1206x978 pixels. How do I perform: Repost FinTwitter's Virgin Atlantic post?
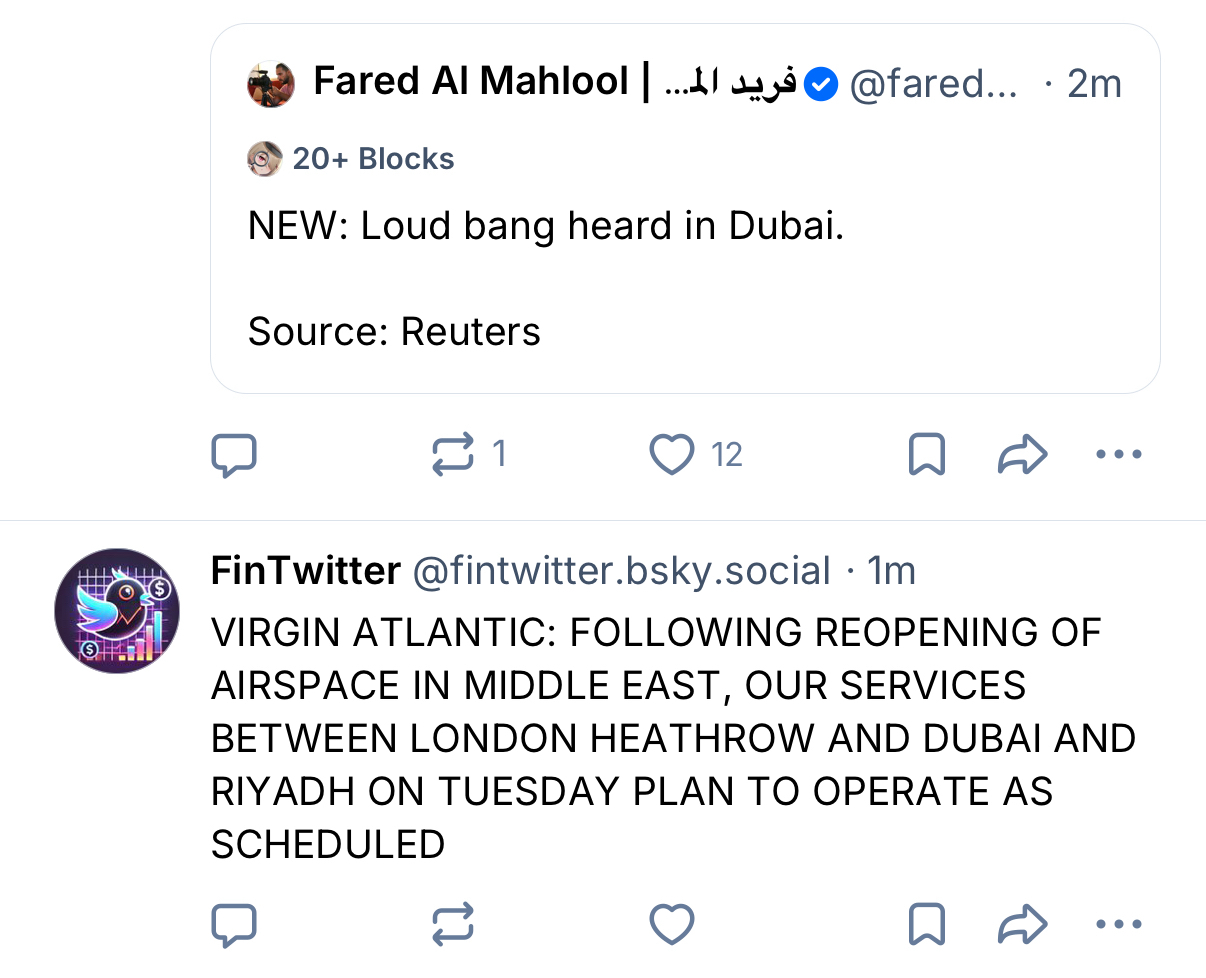pyautogui.click(x=452, y=925)
